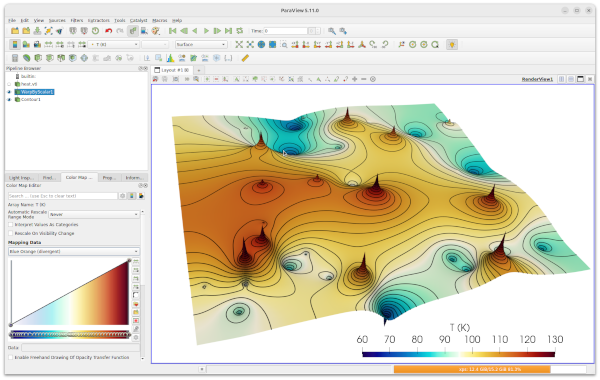Select the Ruler tool icon
This screenshot has height=380, width=600.
tap(245, 58)
